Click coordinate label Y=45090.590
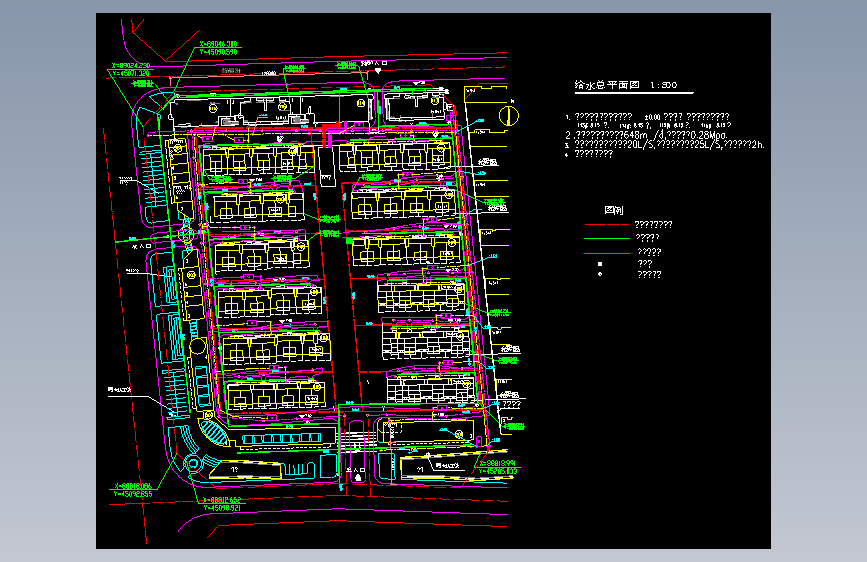867x562 pixels. point(218,52)
